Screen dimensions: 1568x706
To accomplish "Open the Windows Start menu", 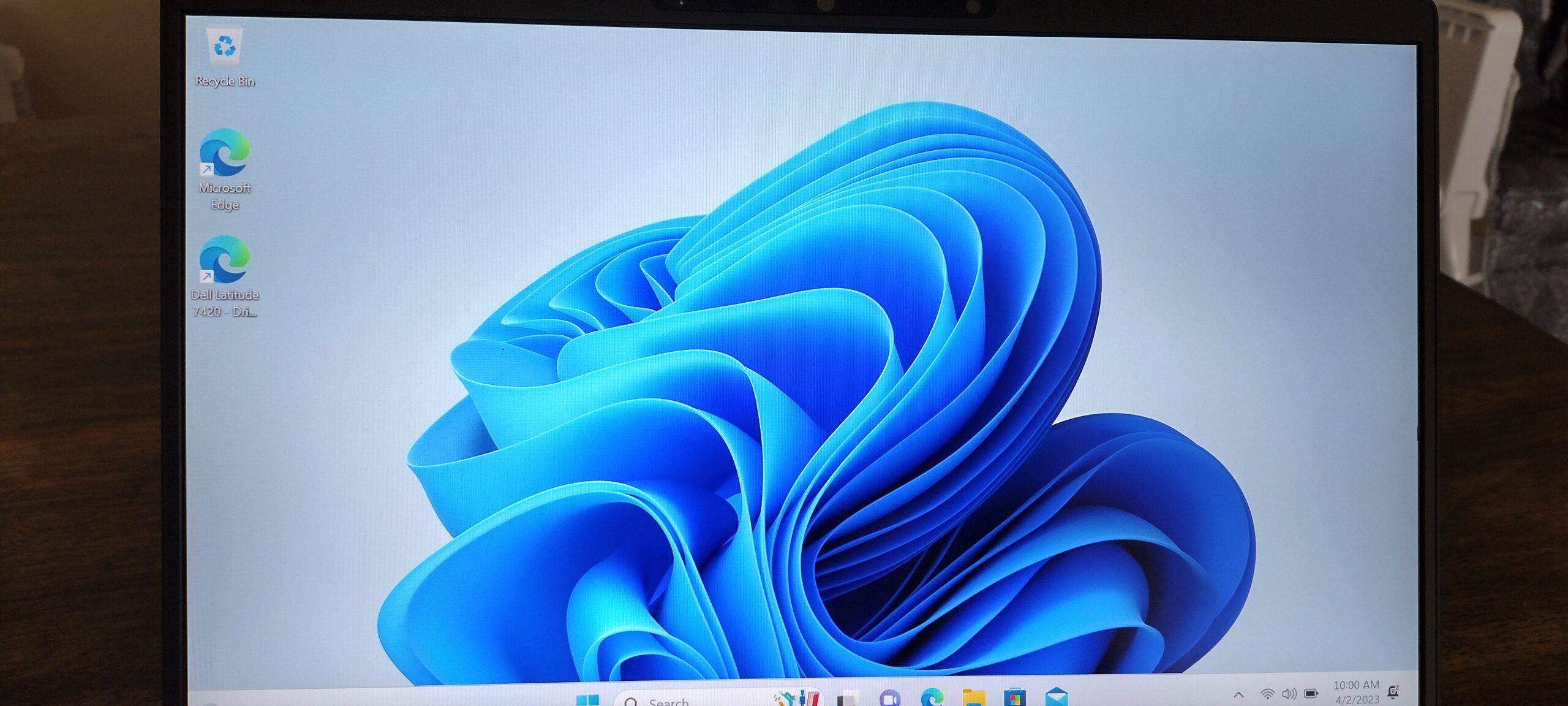I will coord(587,699).
